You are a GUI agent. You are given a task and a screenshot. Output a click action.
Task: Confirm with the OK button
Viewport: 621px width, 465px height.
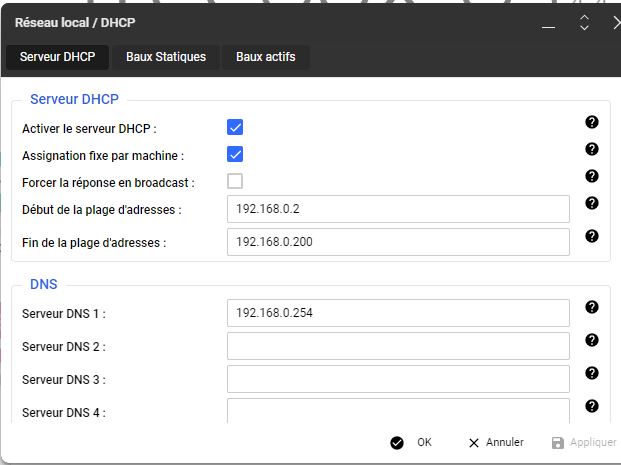(x=411, y=442)
